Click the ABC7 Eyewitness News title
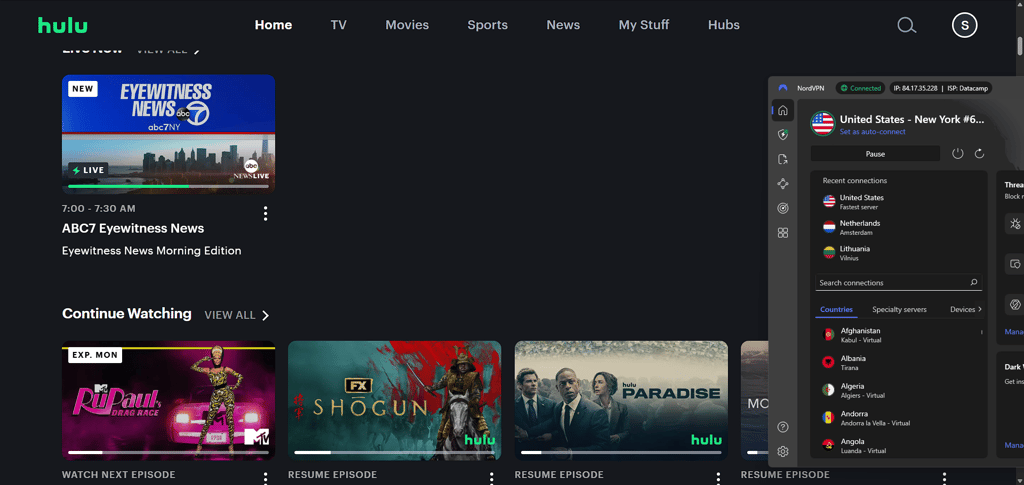 click(133, 228)
